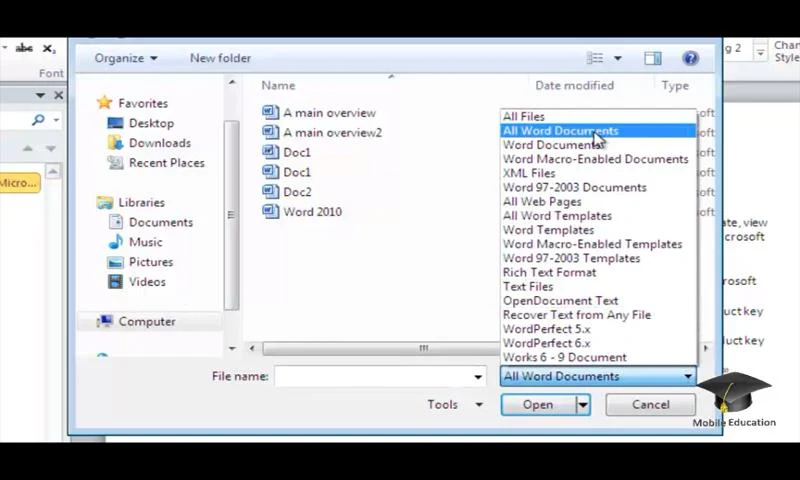Viewport: 800px width, 480px height.
Task: Open dialog help question mark icon
Action: [690, 58]
